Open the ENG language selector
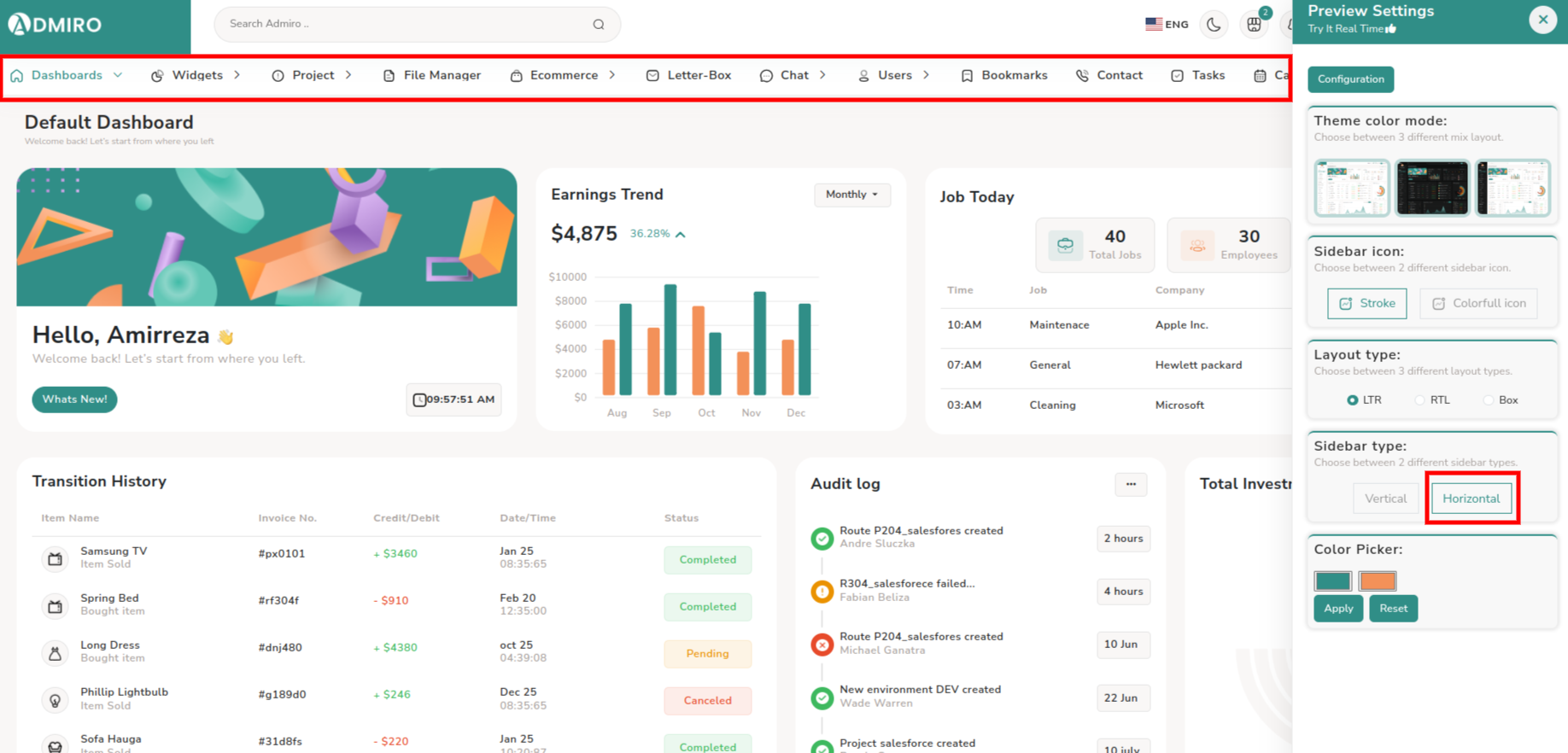This screenshot has width=1568, height=753. point(1167,25)
